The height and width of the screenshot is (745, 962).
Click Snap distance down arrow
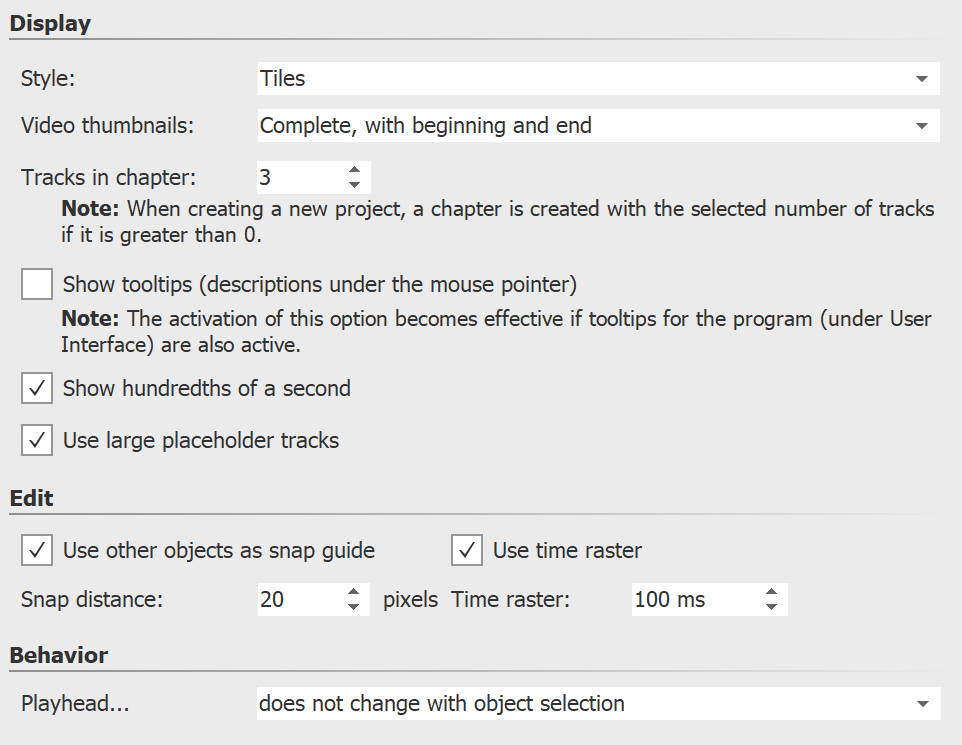click(355, 606)
